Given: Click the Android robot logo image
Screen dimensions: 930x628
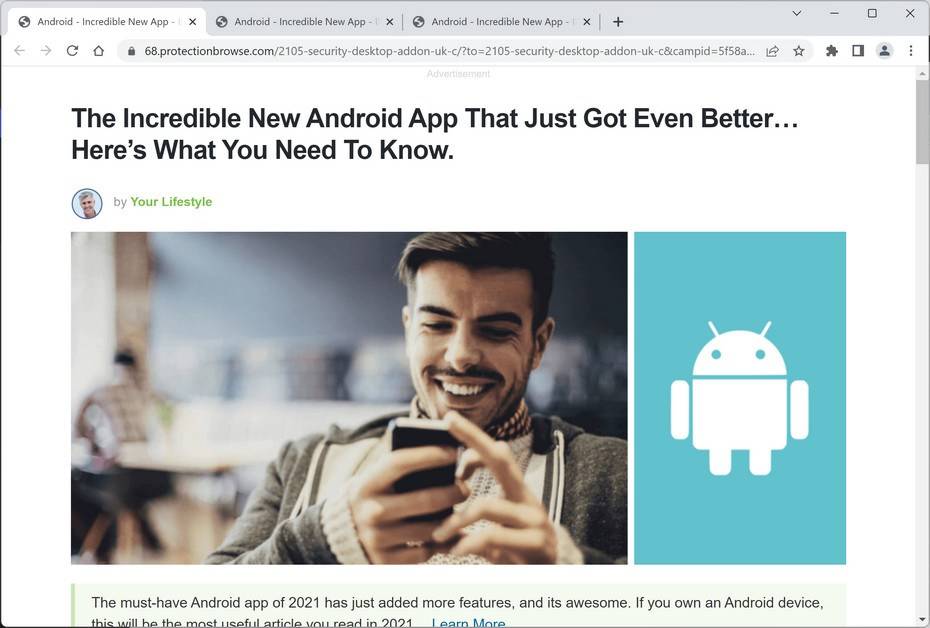Looking at the screenshot, I should (x=740, y=398).
